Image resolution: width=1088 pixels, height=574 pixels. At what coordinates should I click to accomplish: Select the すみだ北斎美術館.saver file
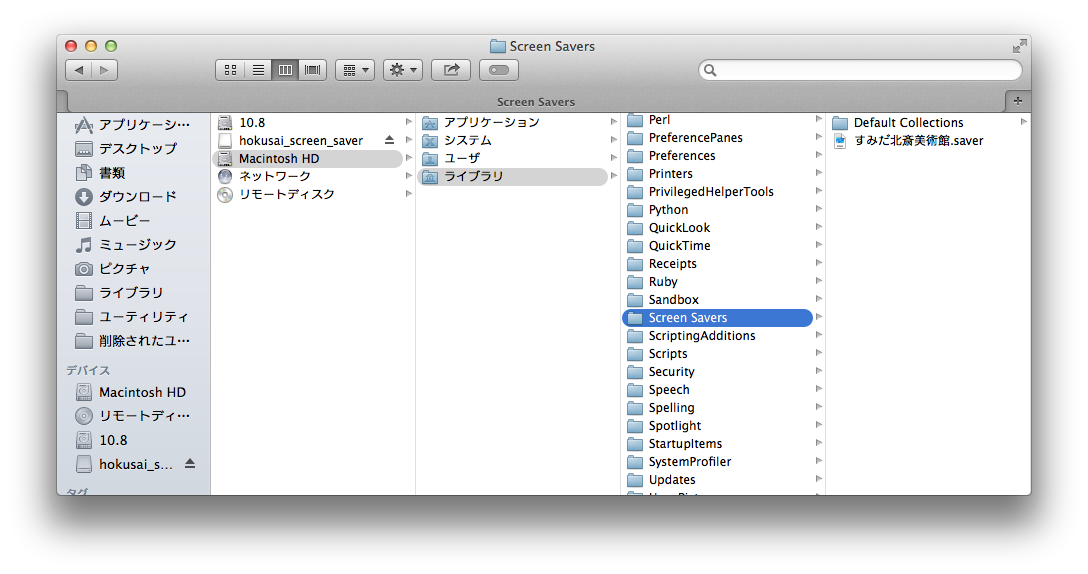coord(918,141)
